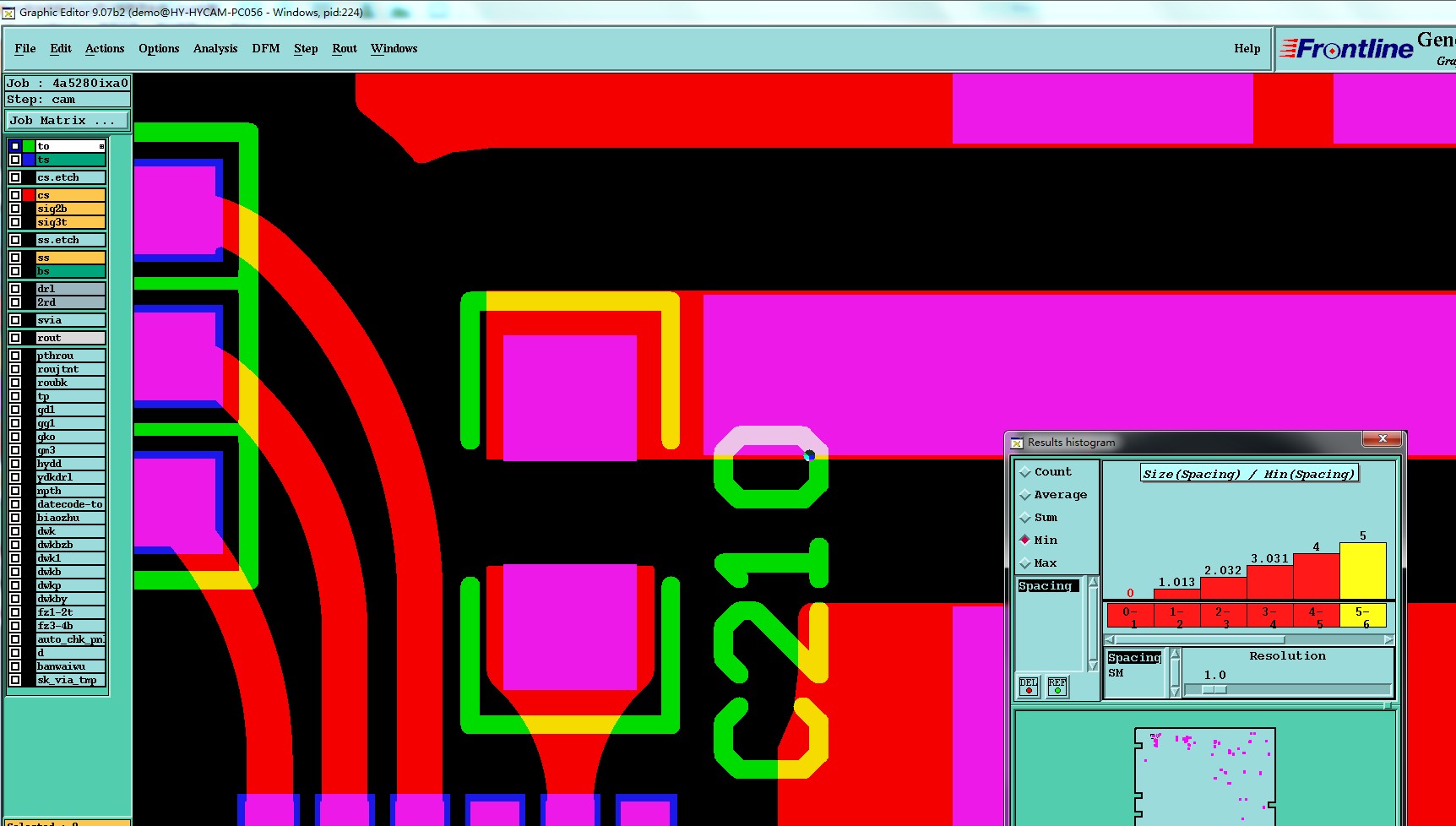Toggle display checkbox for layer 'ts'
1456x826 pixels.
(15, 160)
